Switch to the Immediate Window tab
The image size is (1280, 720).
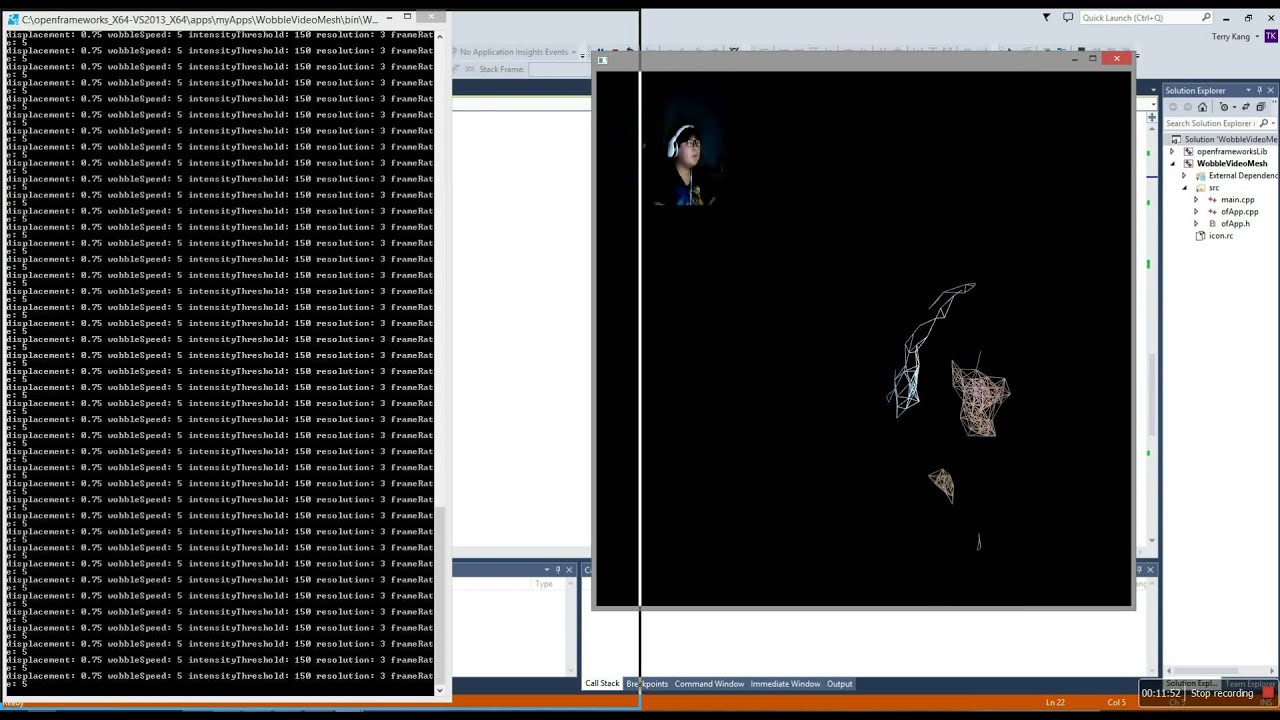pyautogui.click(x=785, y=684)
